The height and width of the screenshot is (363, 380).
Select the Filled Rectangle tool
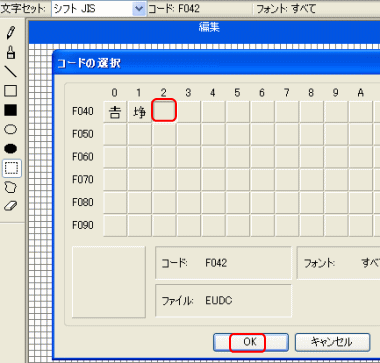11,110
